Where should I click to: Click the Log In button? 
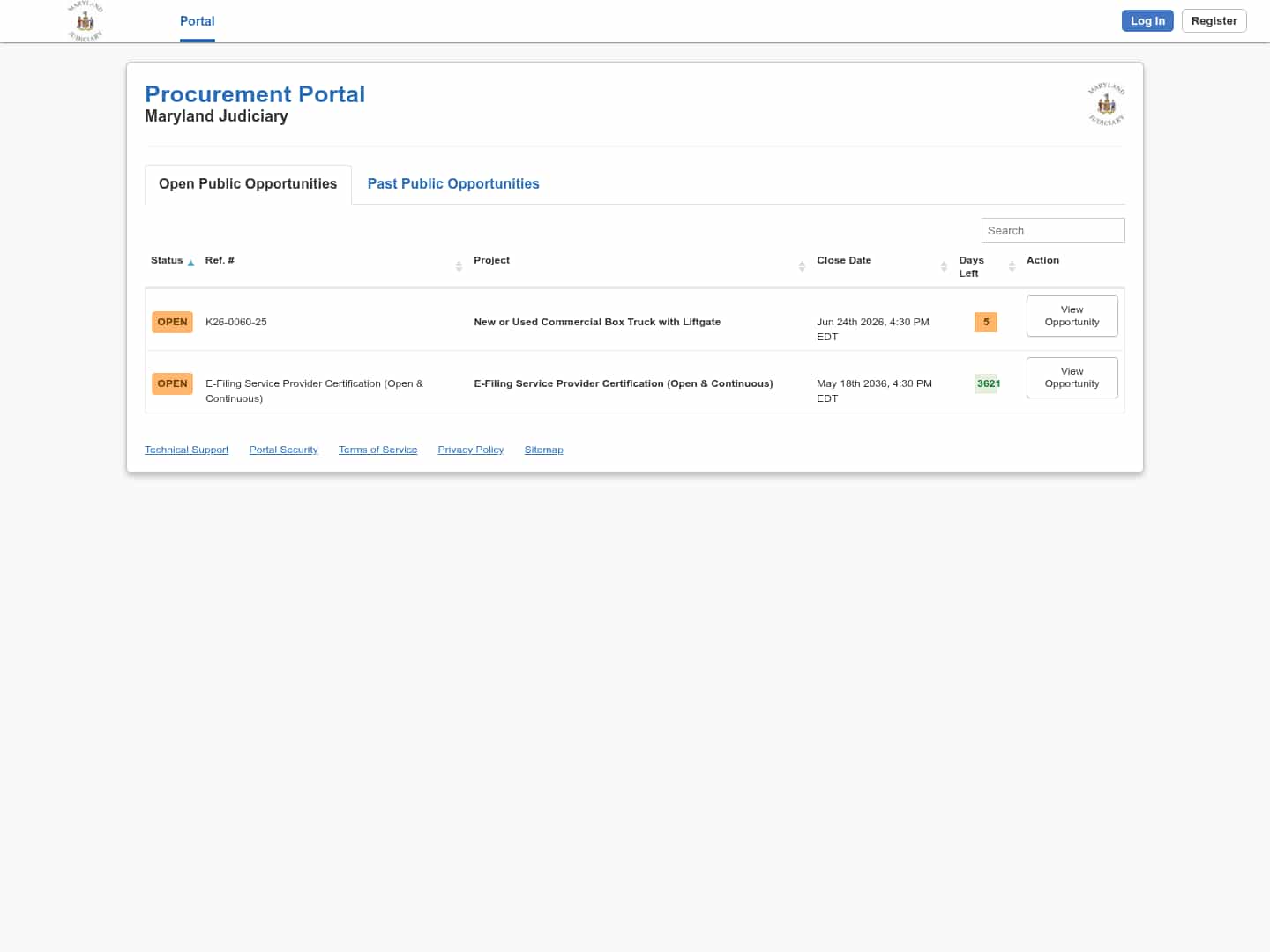[1147, 20]
